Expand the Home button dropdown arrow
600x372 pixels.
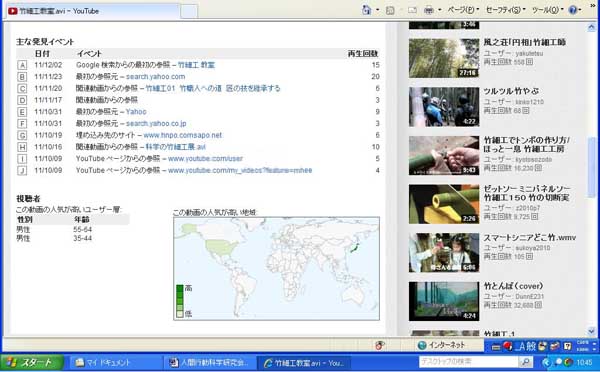pos(378,10)
